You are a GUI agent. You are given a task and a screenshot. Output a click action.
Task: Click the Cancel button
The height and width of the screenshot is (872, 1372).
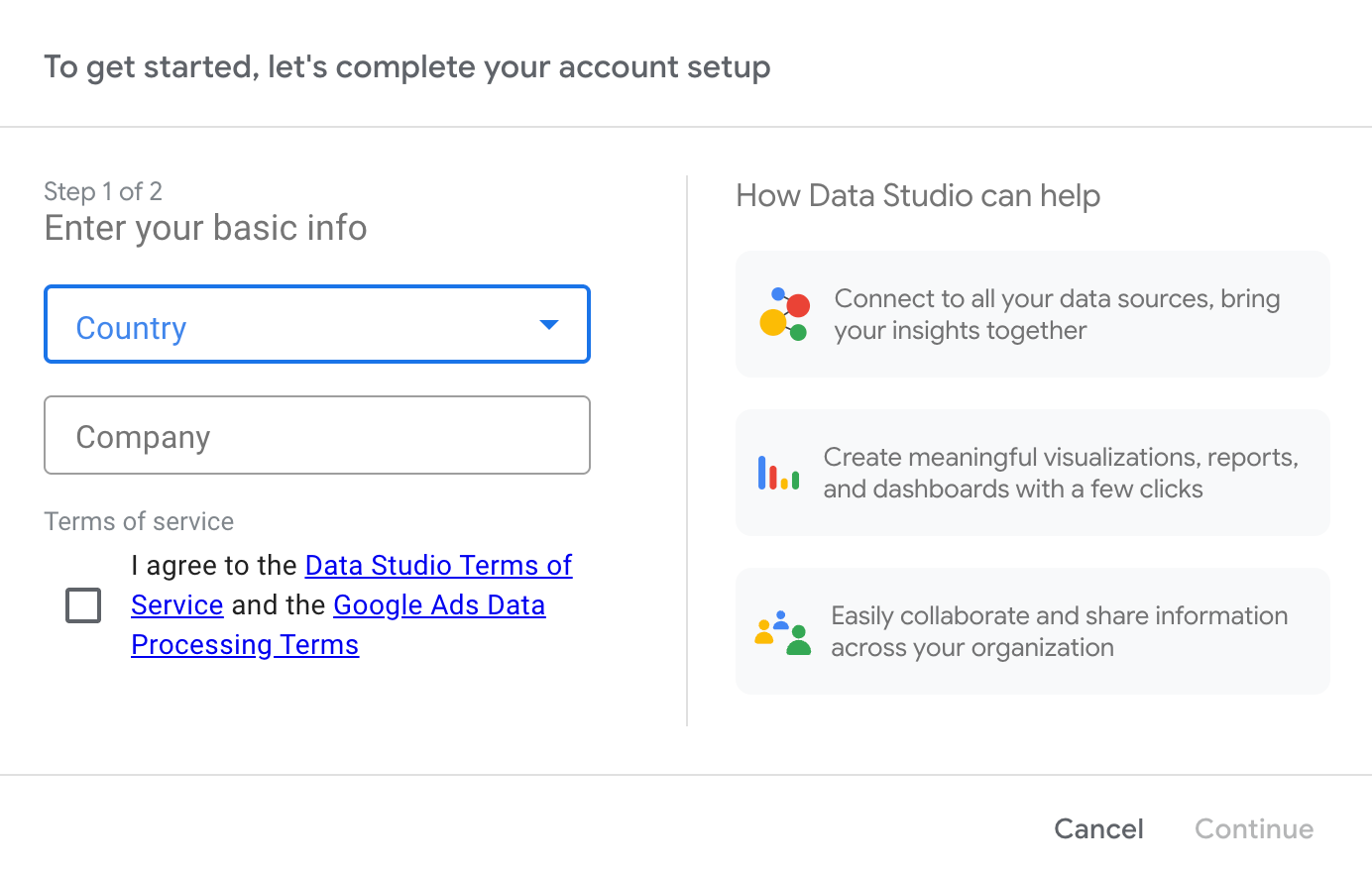(x=1098, y=828)
